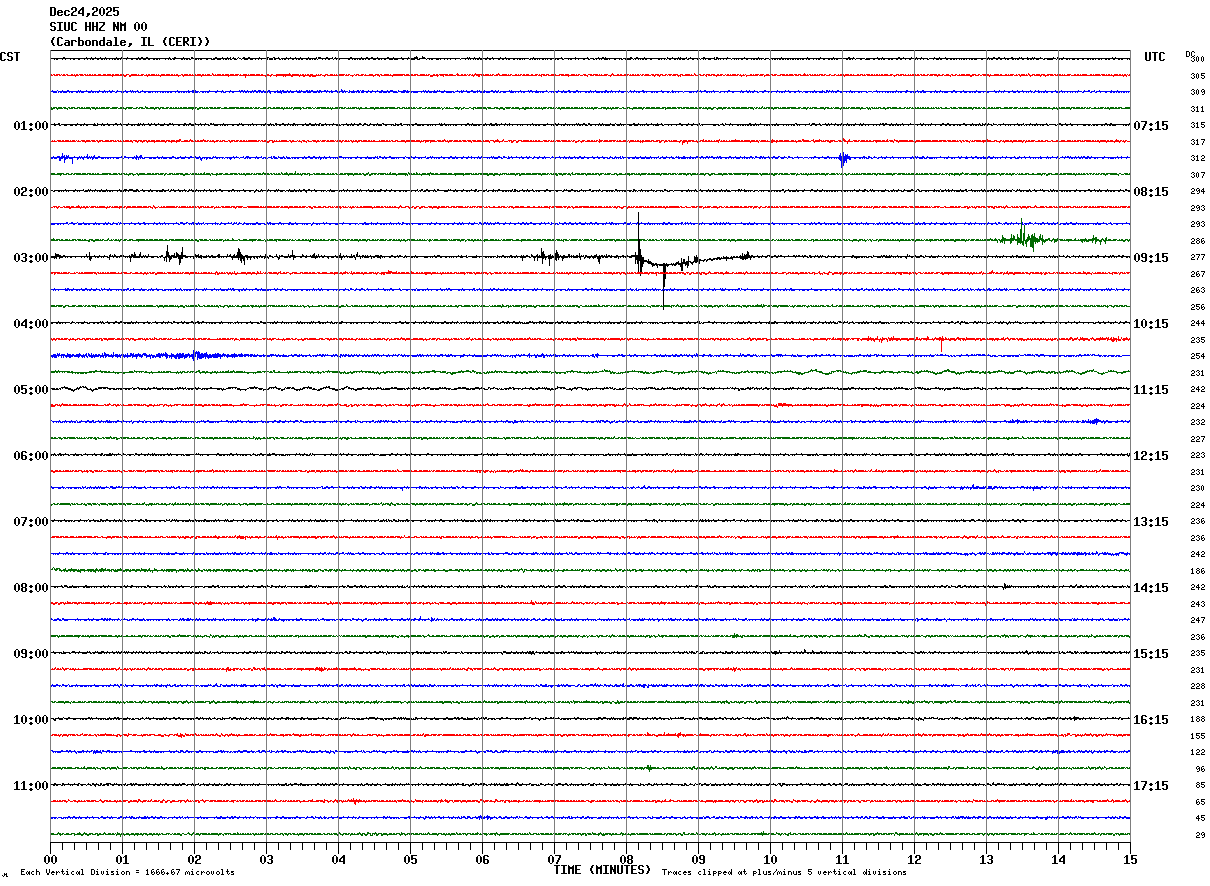
Task: Click minute axis tick label 15
Action: coord(1130,859)
